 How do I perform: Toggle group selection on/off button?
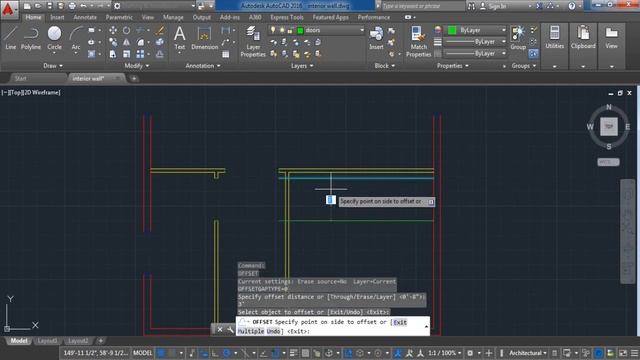533,53
